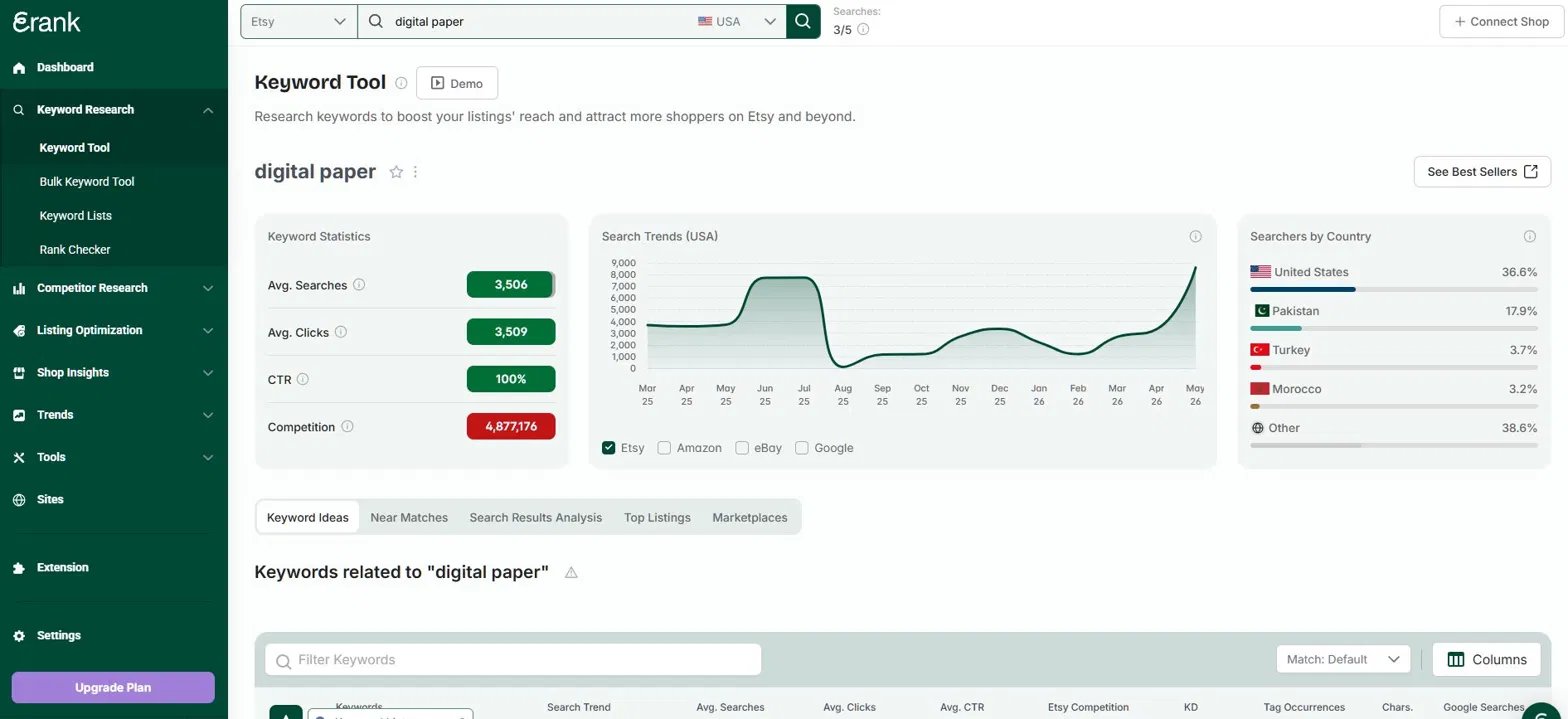The height and width of the screenshot is (719, 1568).
Task: Click the warning triangle beside related keywords heading
Action: [572, 573]
